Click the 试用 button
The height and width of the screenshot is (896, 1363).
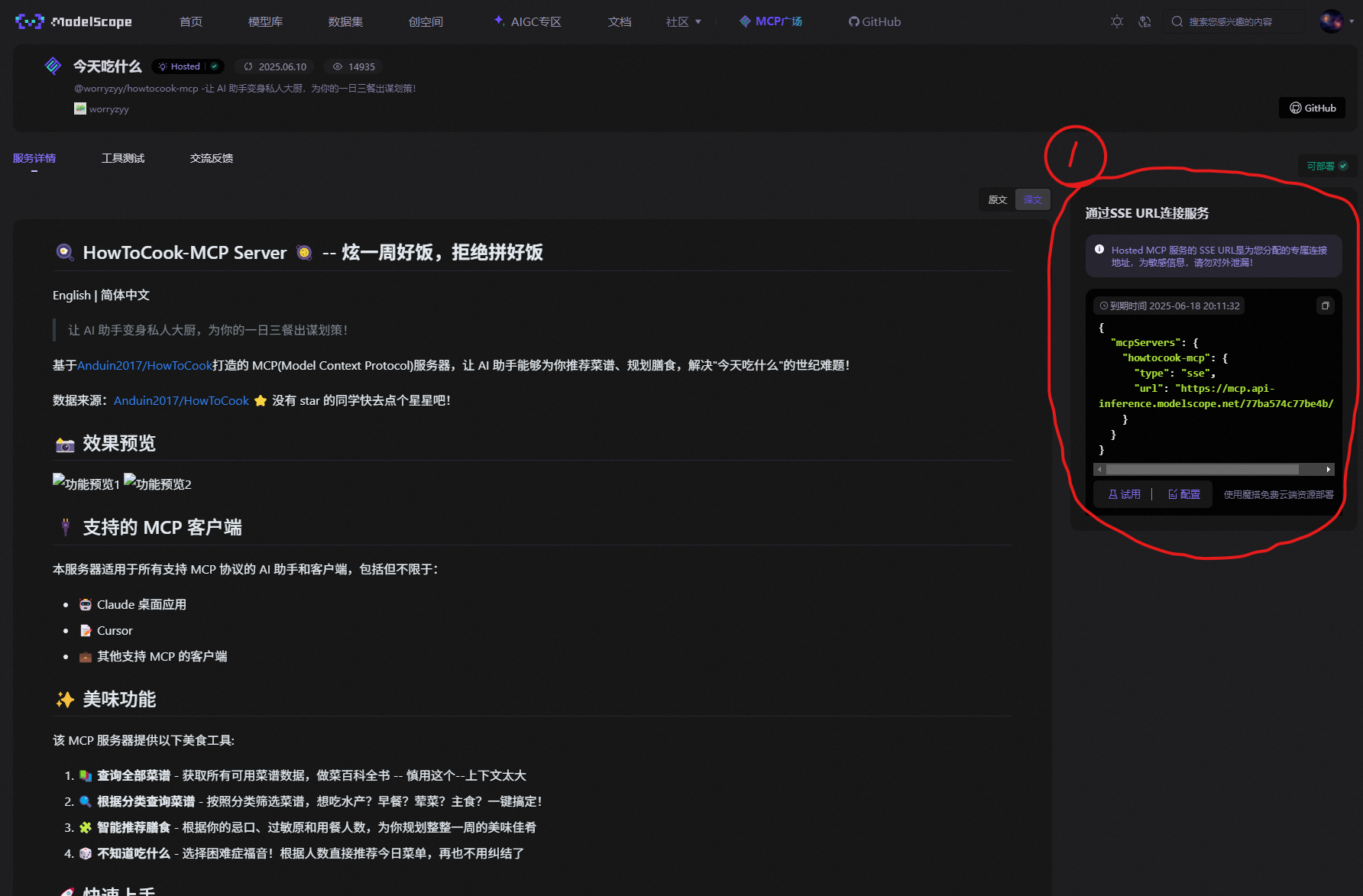[x=1123, y=493]
